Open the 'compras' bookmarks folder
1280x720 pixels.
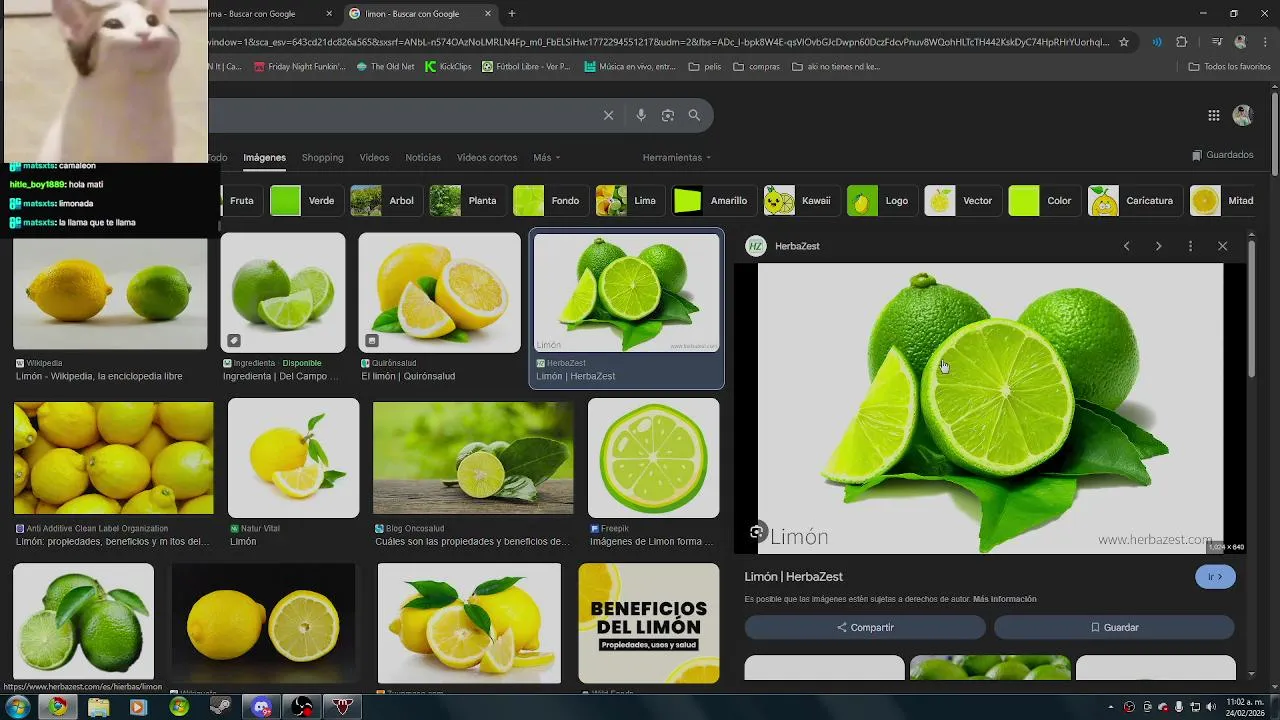[x=757, y=67]
